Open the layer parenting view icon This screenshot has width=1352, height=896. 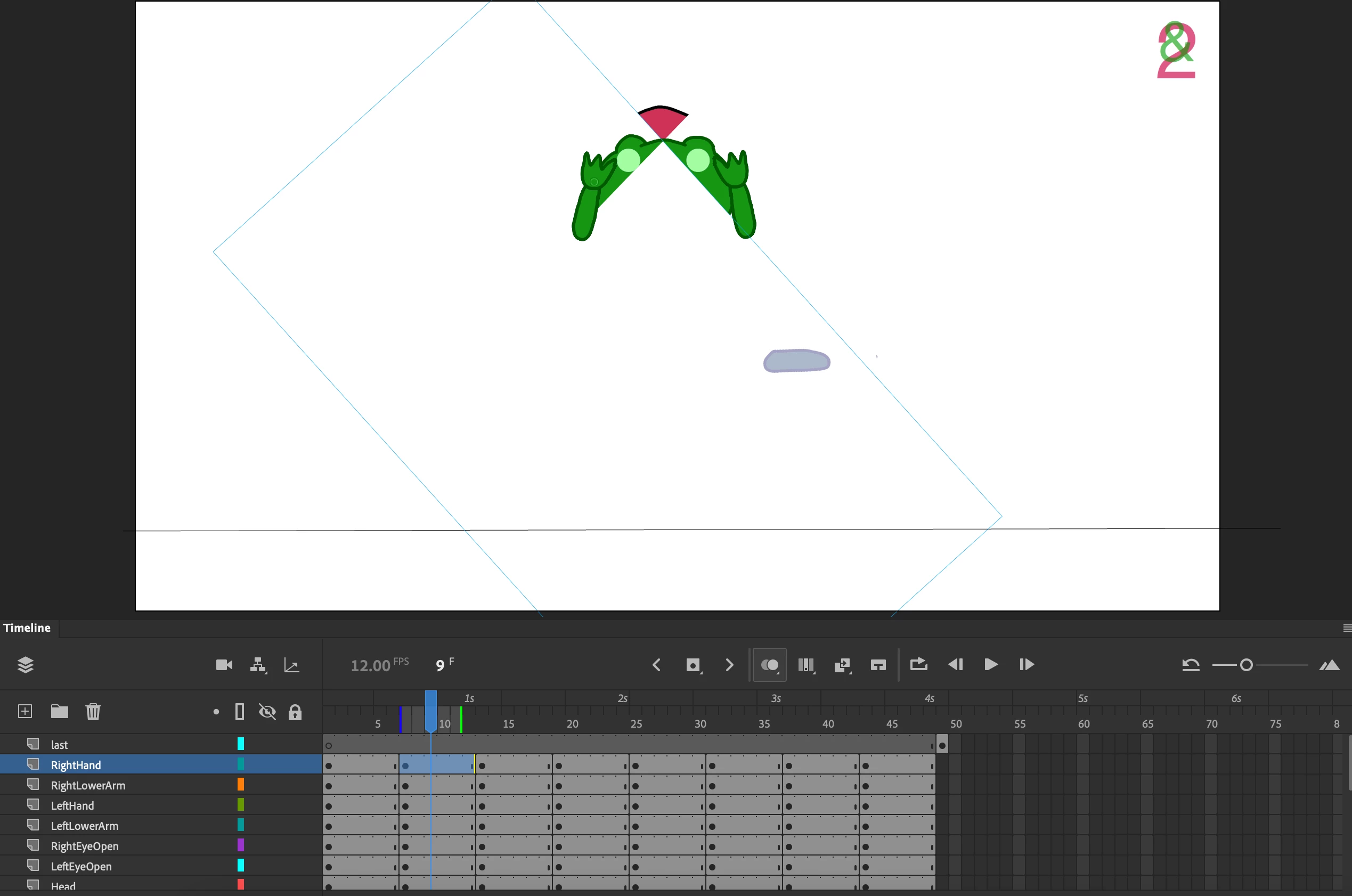coord(258,665)
